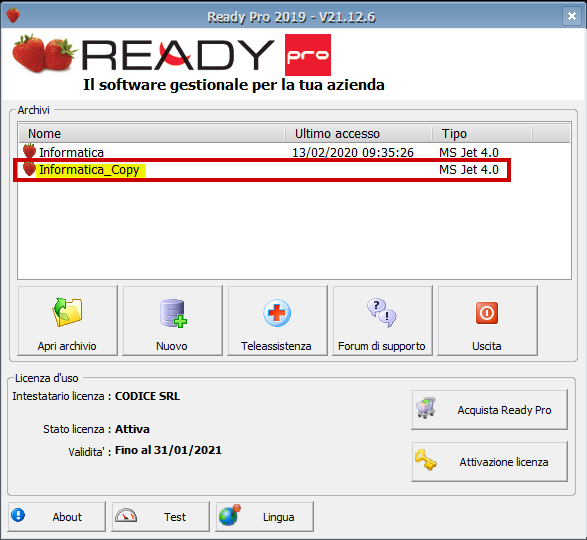Click the Test gauge icon
Viewport: 587px width, 540px height.
coord(126,515)
